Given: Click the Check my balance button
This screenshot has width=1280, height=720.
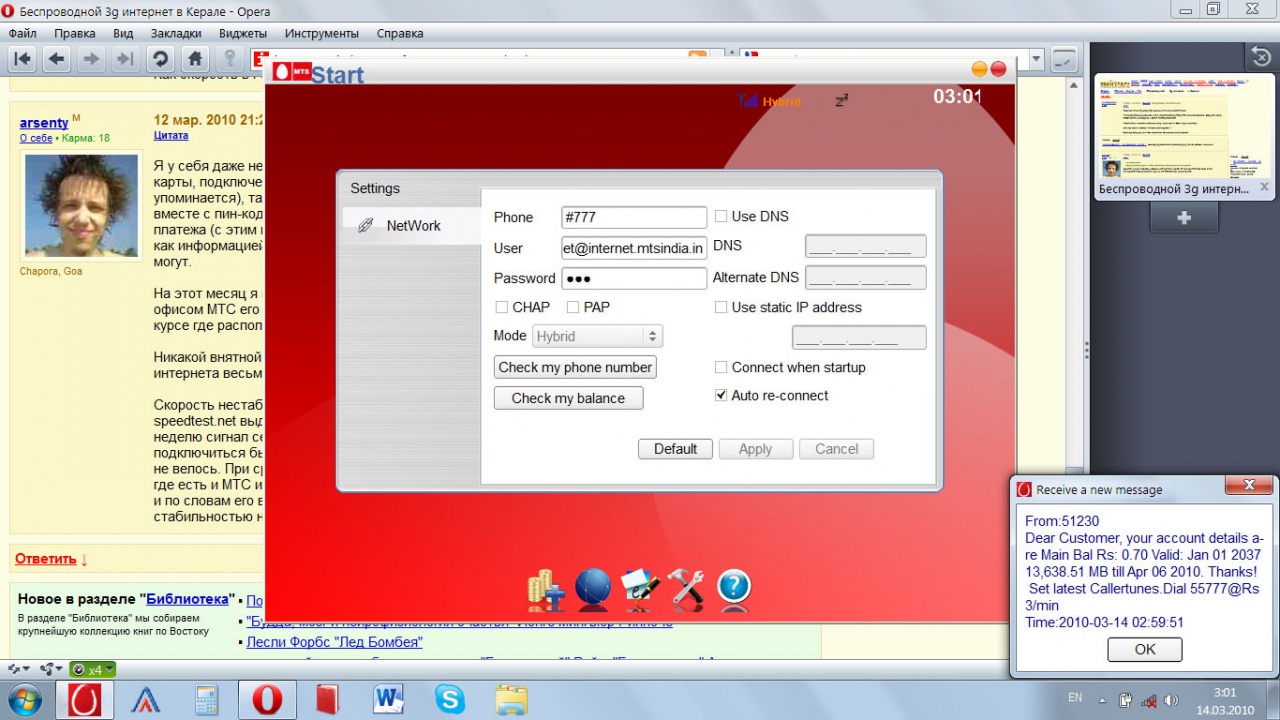Looking at the screenshot, I should (x=568, y=398).
